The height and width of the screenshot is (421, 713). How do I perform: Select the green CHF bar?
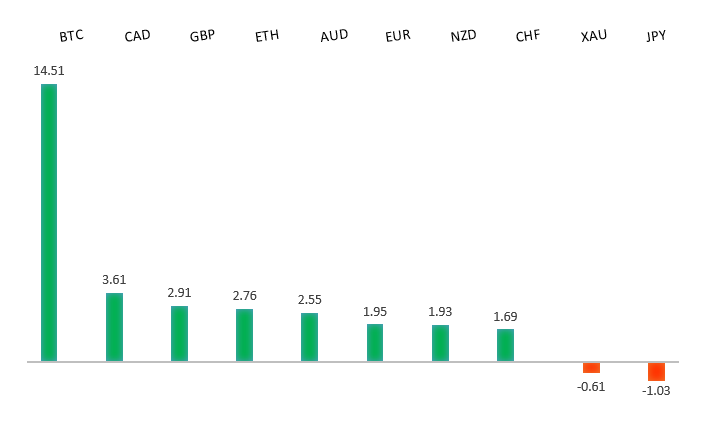coord(505,344)
